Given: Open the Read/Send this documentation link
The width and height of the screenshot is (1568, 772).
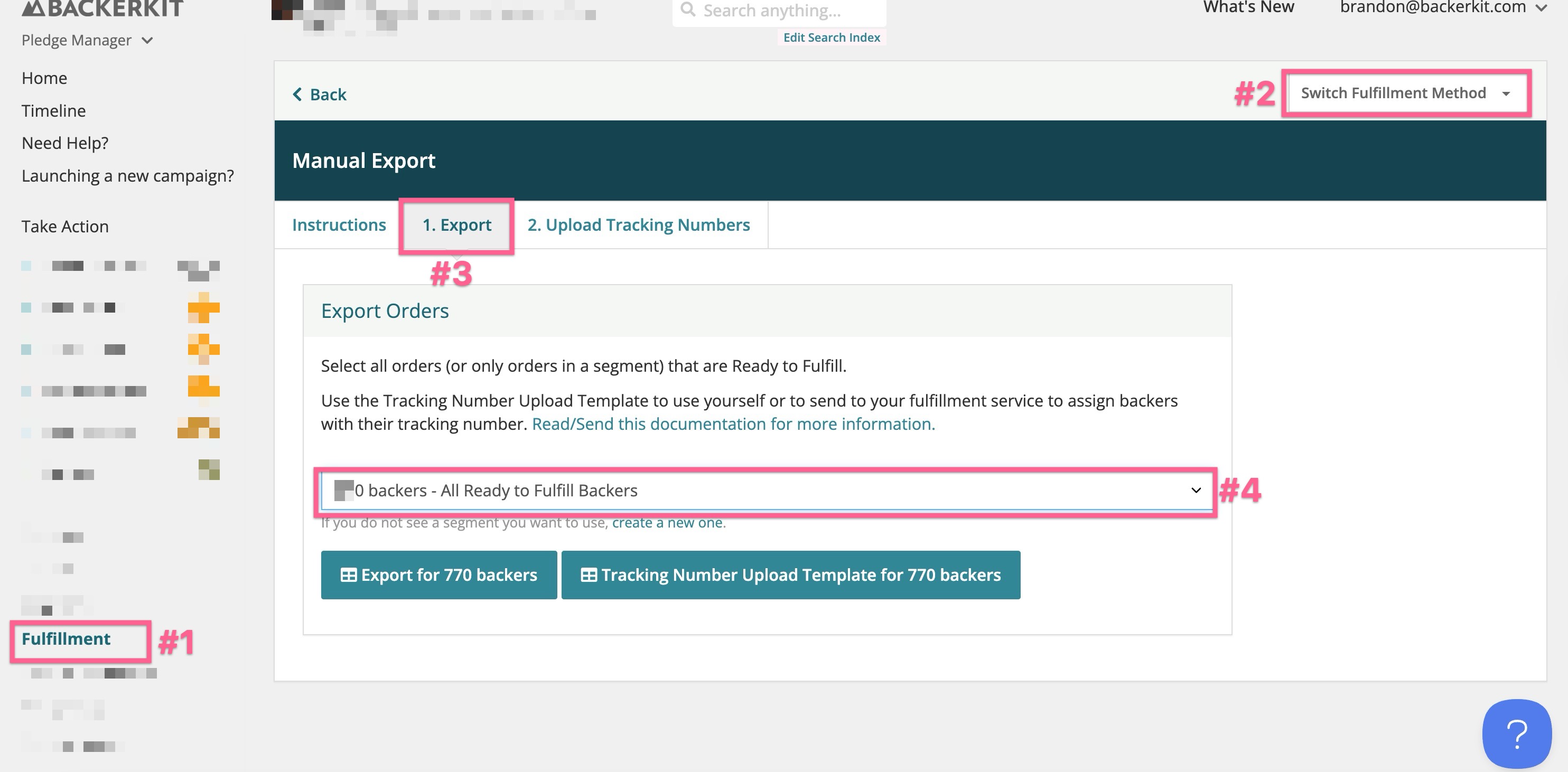Looking at the screenshot, I should point(733,424).
